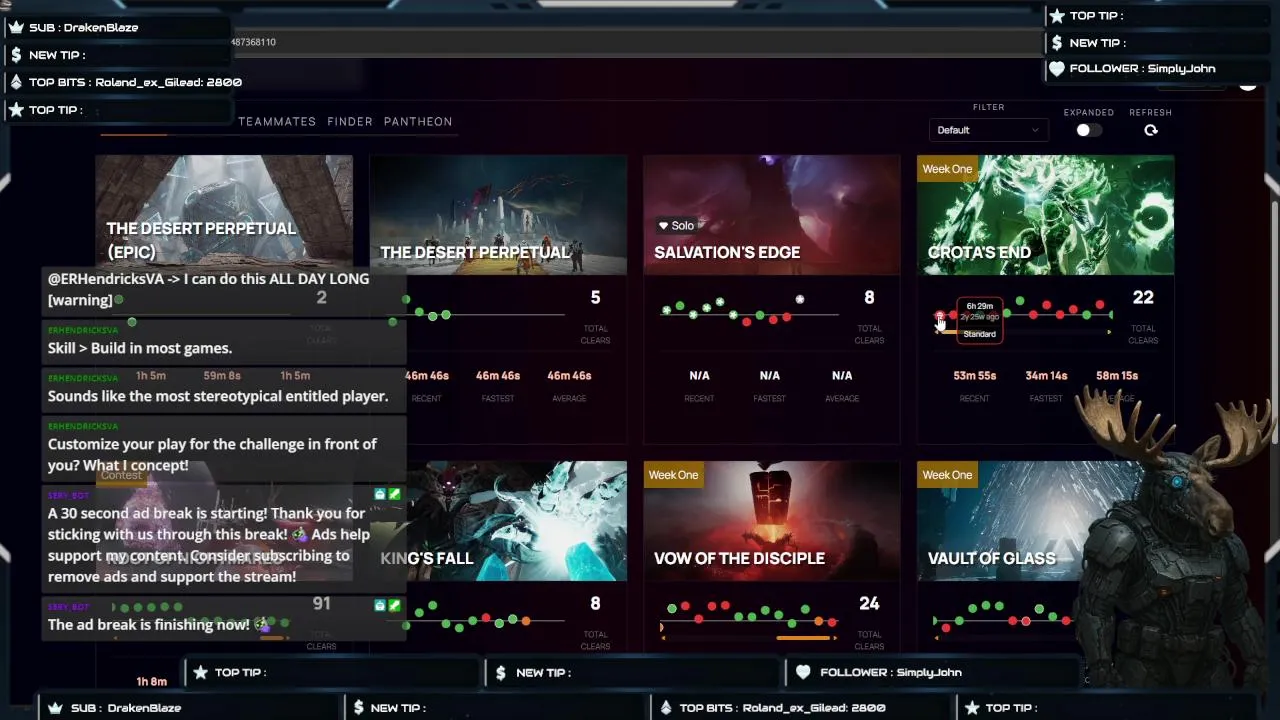The image size is (1280, 720).
Task: Switch to the Teammates tab
Action: (x=277, y=121)
